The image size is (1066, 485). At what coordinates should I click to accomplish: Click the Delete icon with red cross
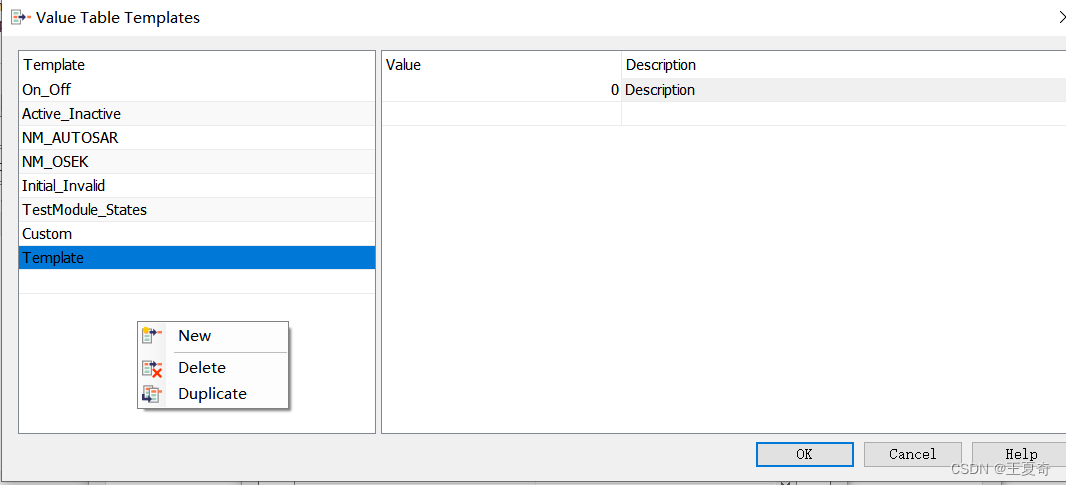152,368
